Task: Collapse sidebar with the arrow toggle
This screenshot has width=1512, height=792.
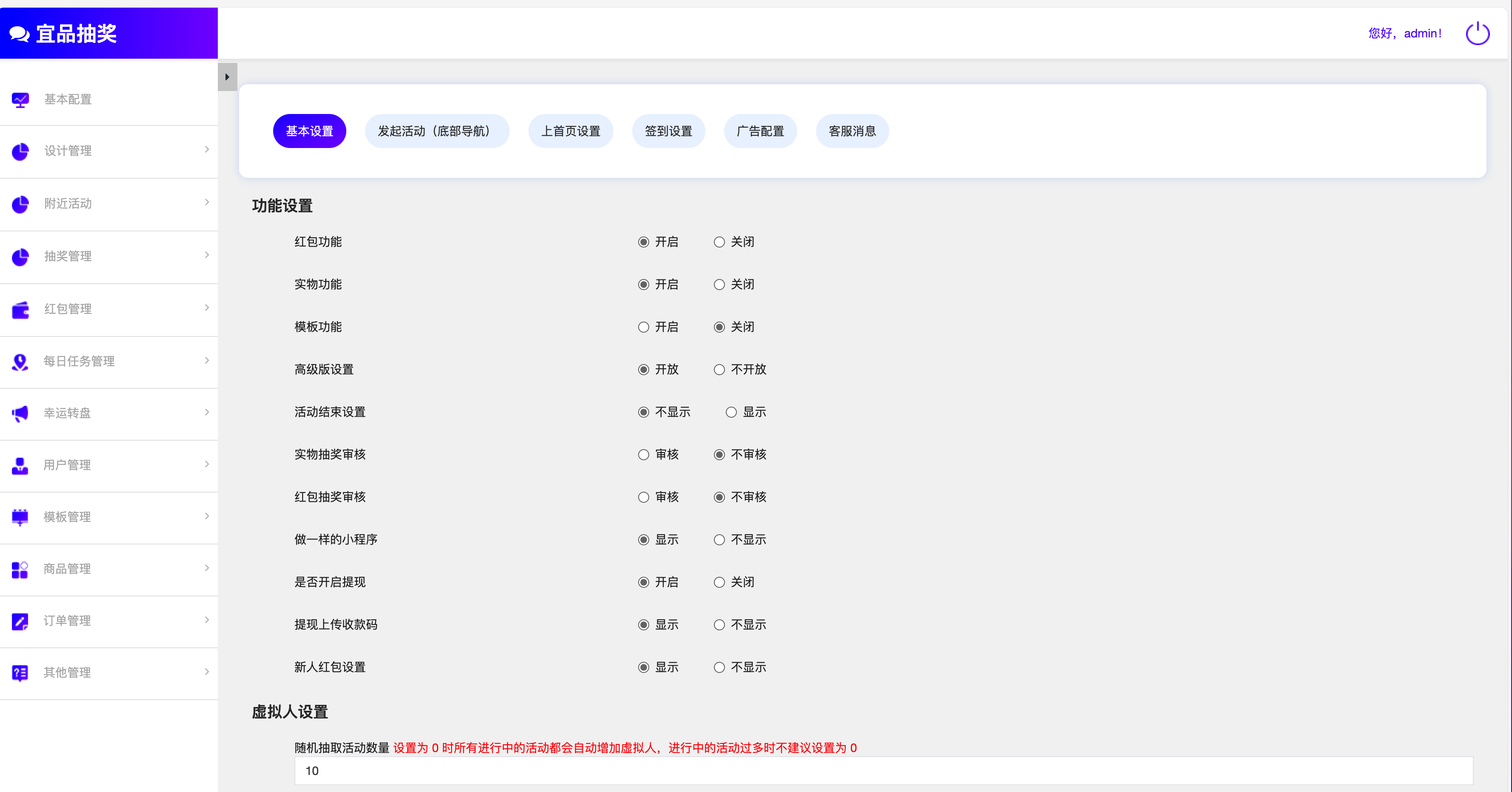Action: point(227,77)
